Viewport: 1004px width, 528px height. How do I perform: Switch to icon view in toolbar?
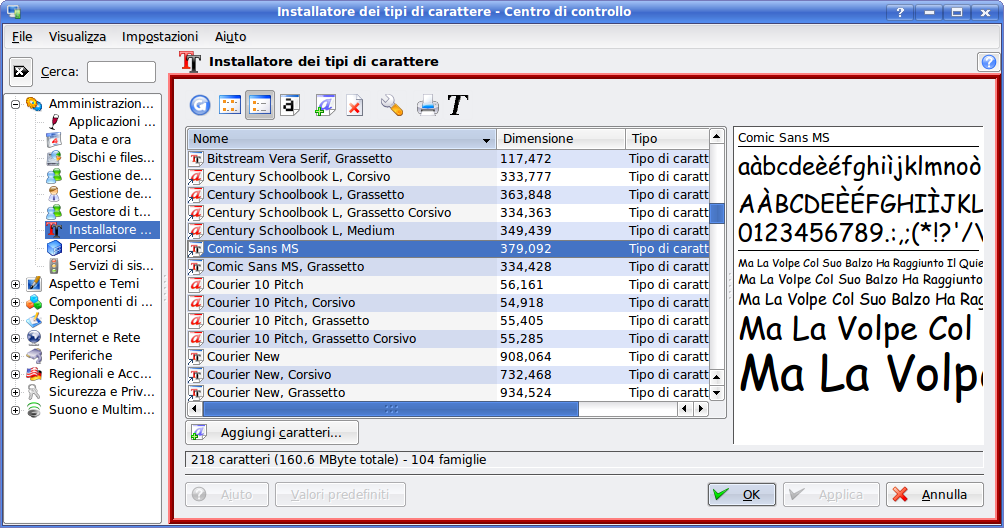click(230, 104)
